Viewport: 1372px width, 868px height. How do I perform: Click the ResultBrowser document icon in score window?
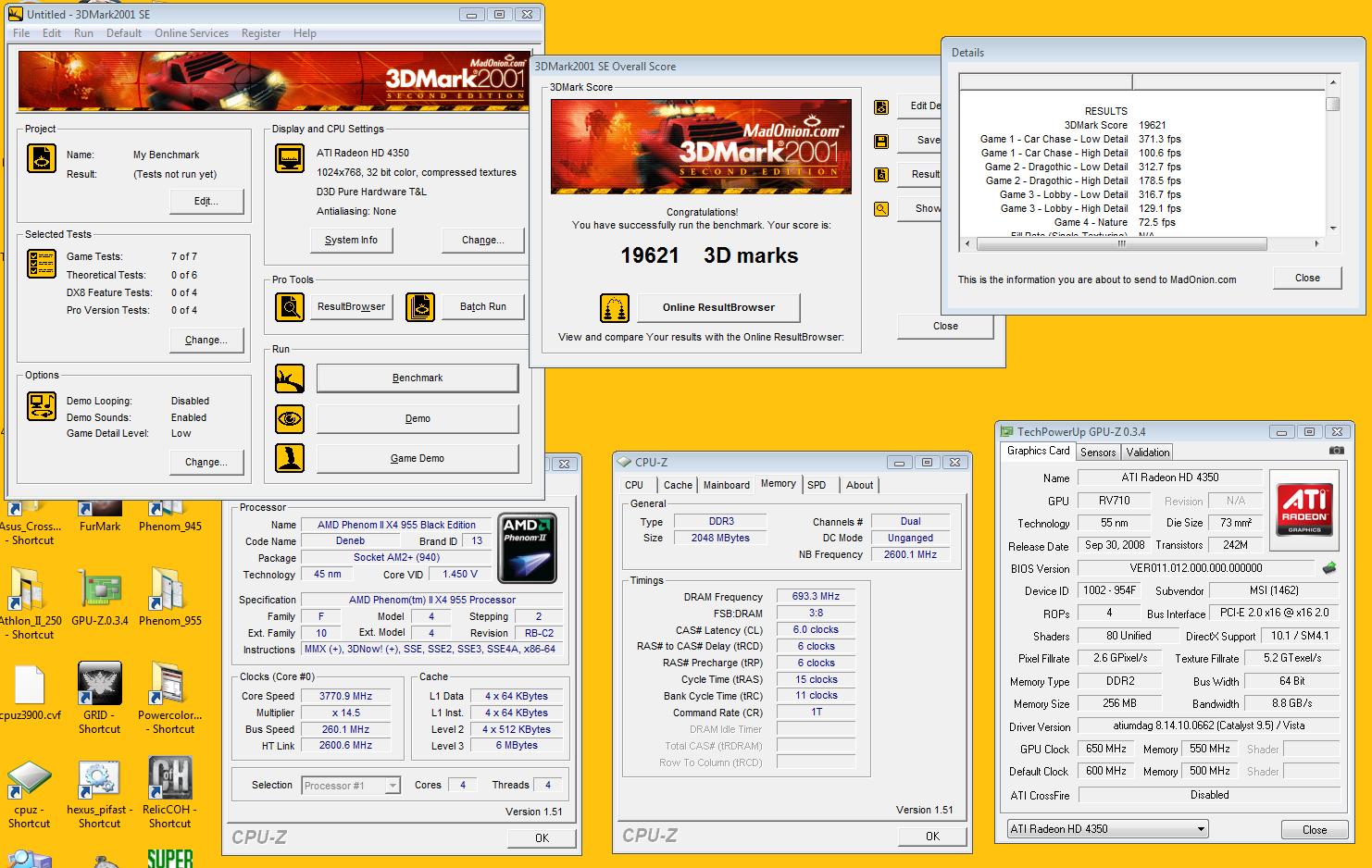(x=881, y=174)
